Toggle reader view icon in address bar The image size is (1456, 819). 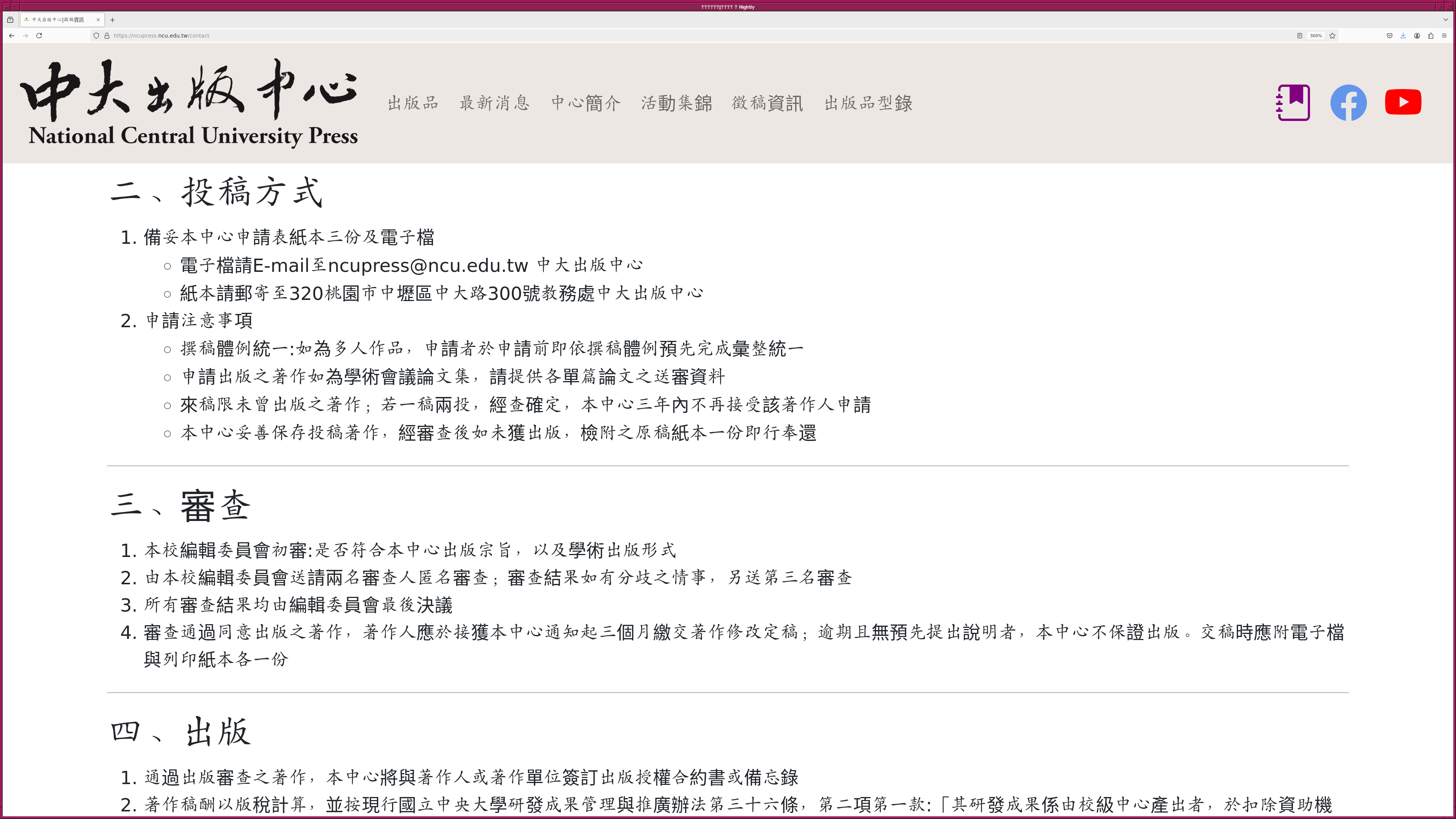pos(1299,36)
